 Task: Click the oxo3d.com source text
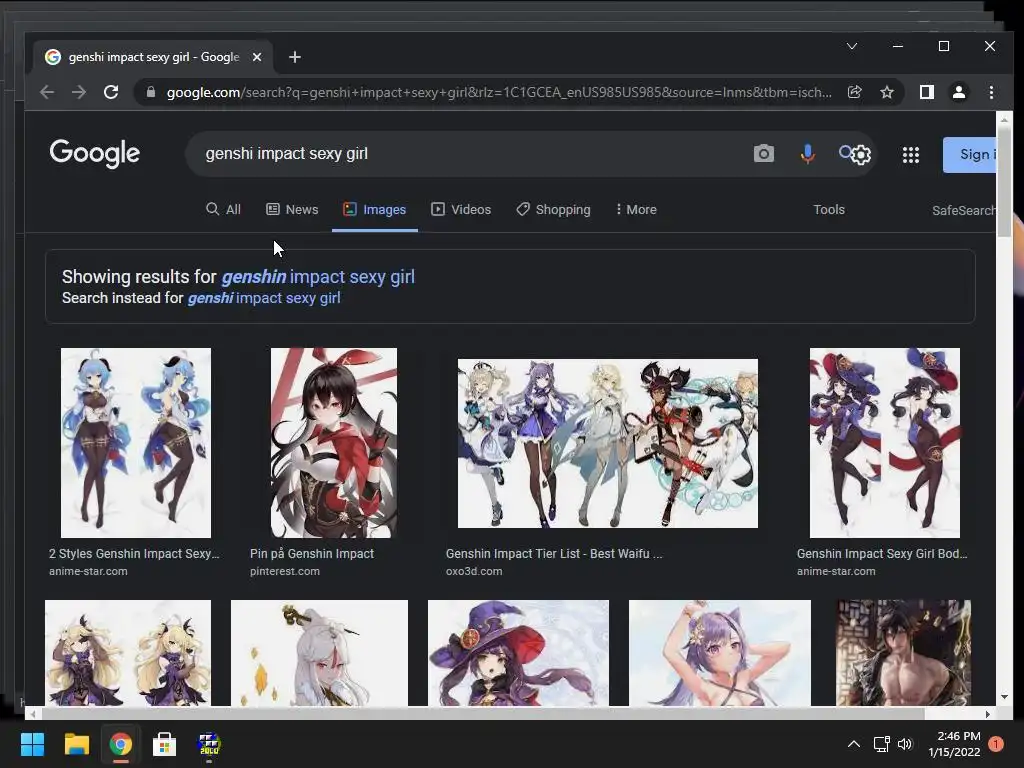point(474,571)
